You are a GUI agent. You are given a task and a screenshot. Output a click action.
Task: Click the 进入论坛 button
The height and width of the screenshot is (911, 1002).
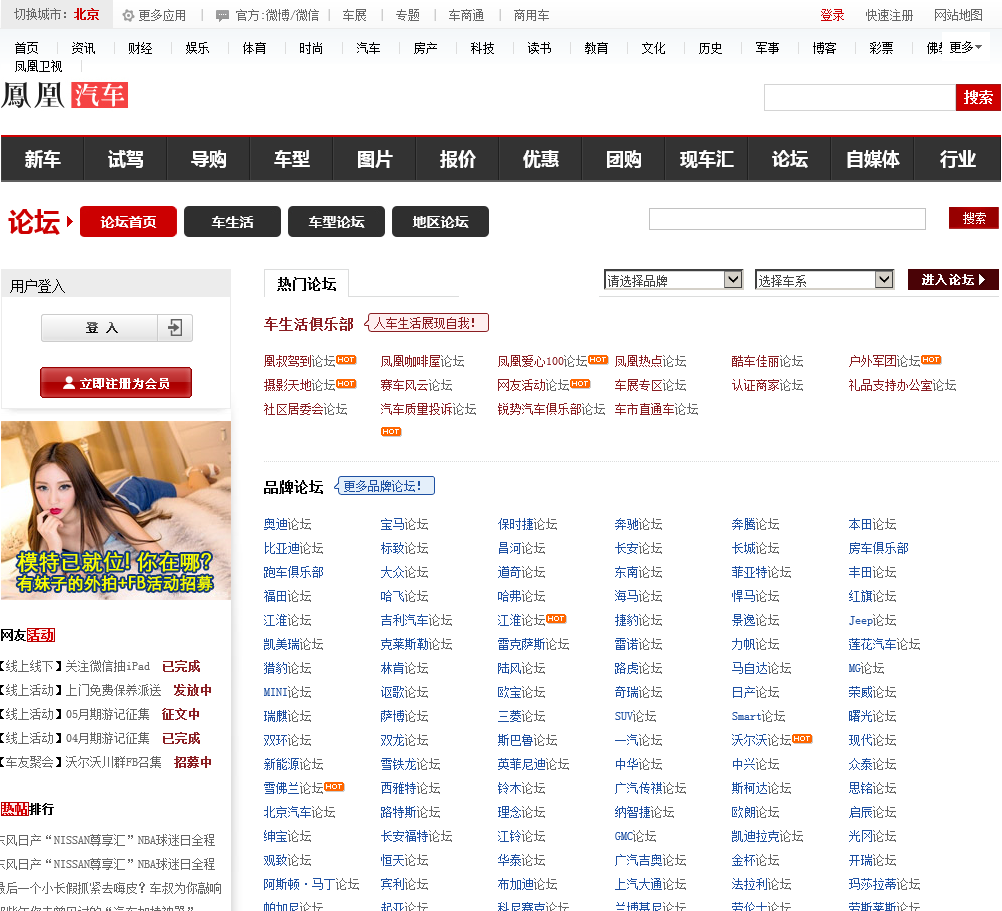click(x=953, y=279)
